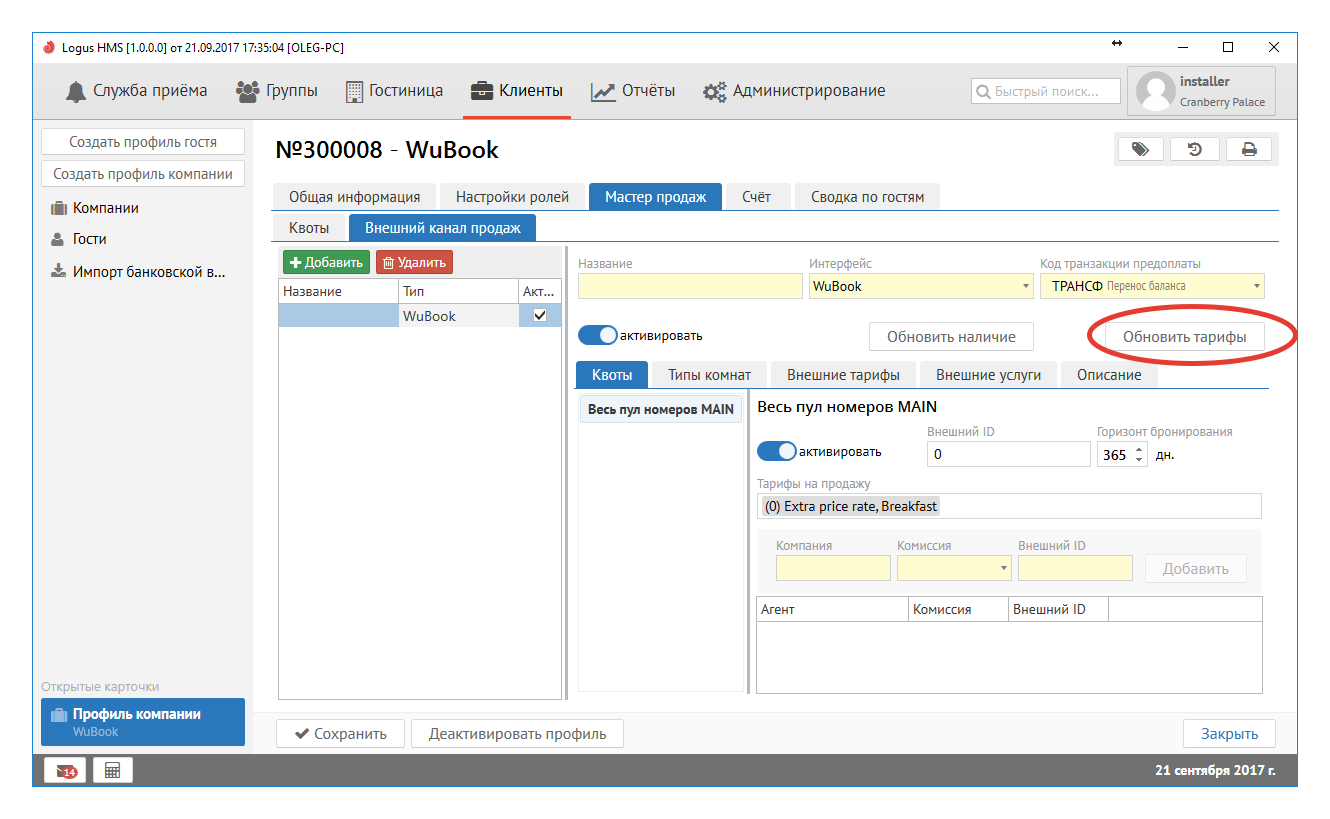Click the Компания input field

(x=833, y=569)
